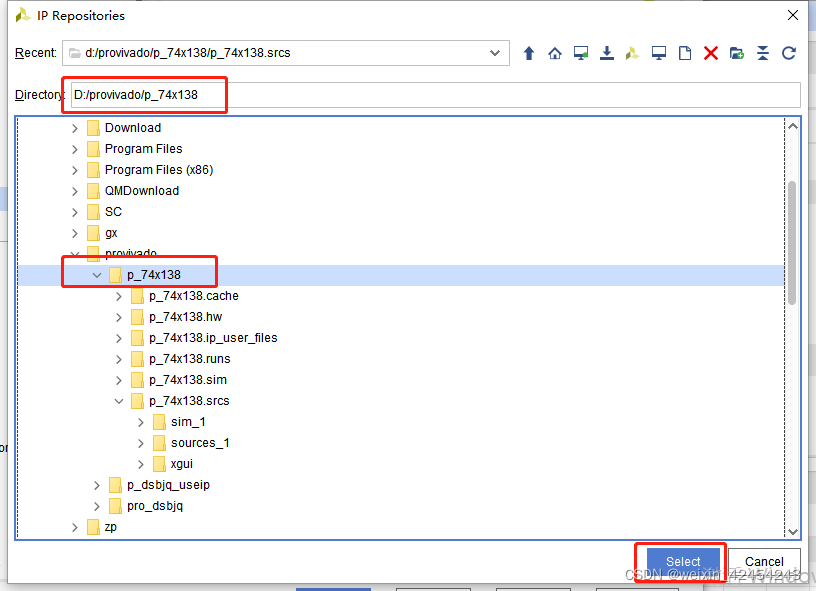Delete selected item with red X

point(711,53)
